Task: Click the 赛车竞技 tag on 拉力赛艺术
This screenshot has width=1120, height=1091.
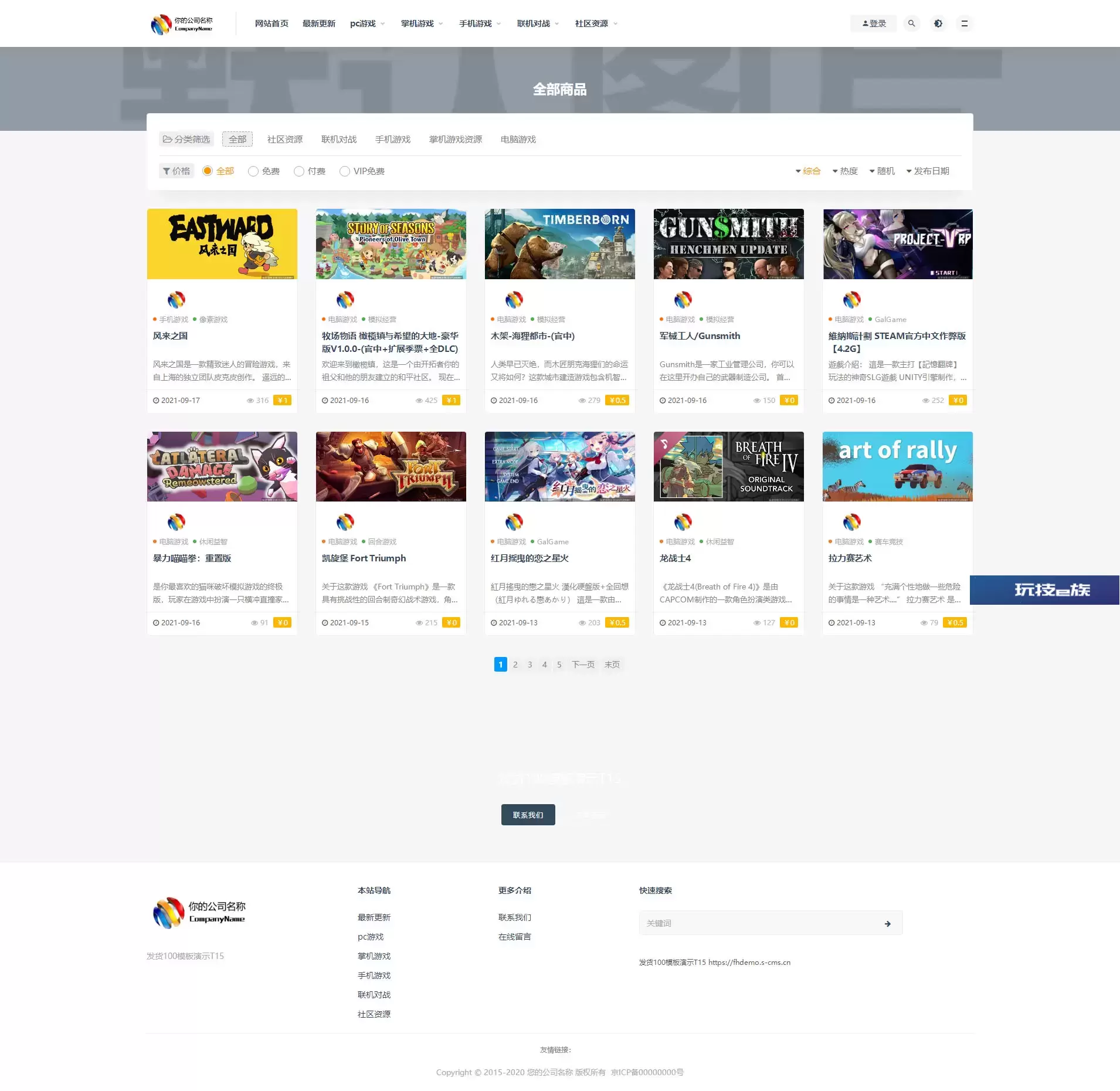Action: [889, 542]
